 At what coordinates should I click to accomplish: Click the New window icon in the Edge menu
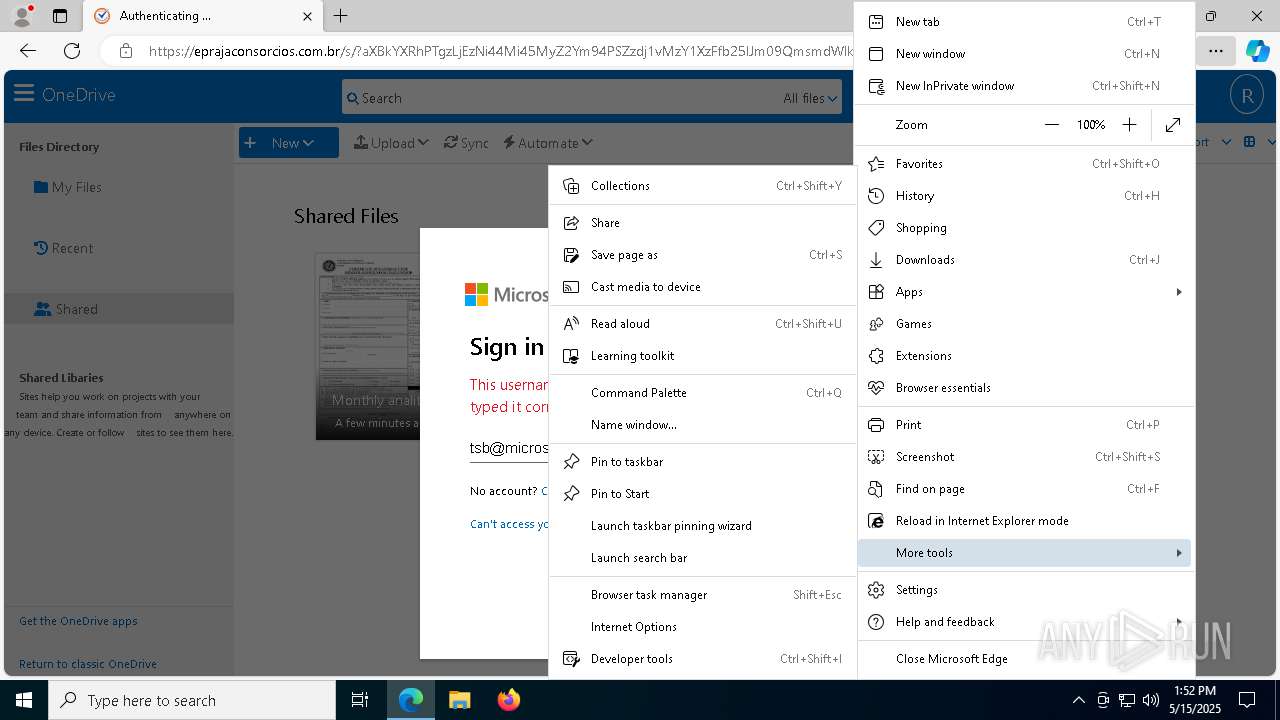[x=876, y=54]
